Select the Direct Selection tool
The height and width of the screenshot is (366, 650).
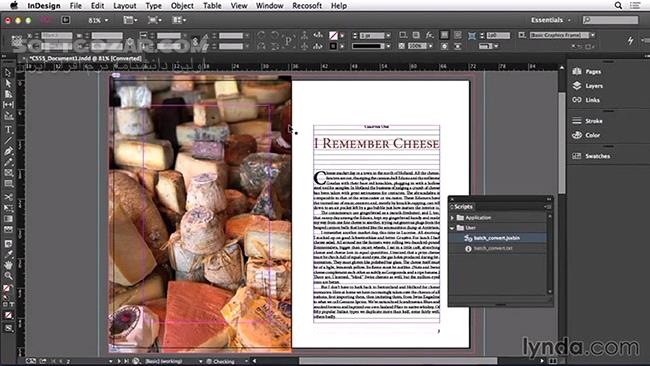pos(8,83)
